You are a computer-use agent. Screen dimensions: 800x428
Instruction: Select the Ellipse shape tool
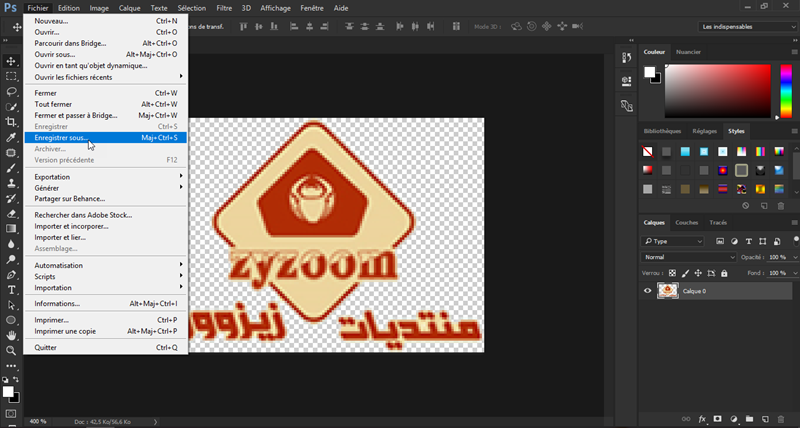click(x=11, y=320)
